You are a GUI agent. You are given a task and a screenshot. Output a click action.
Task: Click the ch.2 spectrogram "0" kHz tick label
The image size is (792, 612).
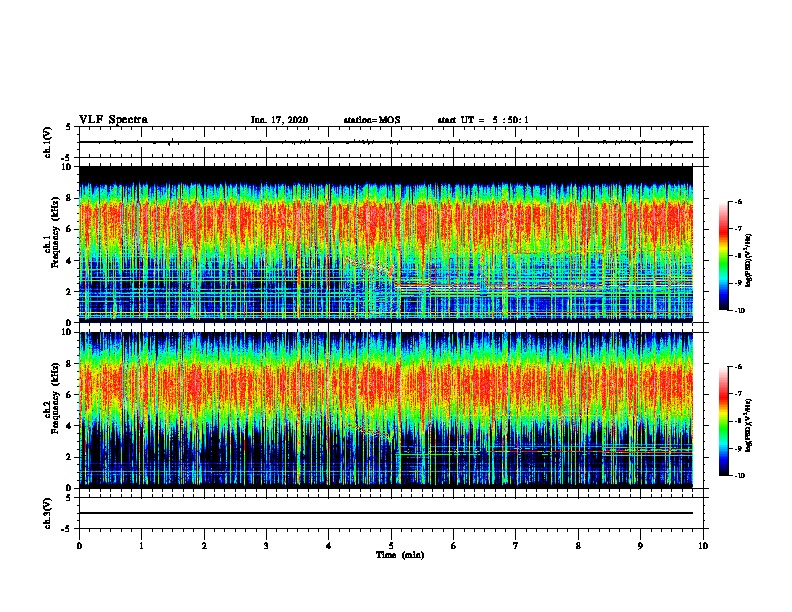70,488
